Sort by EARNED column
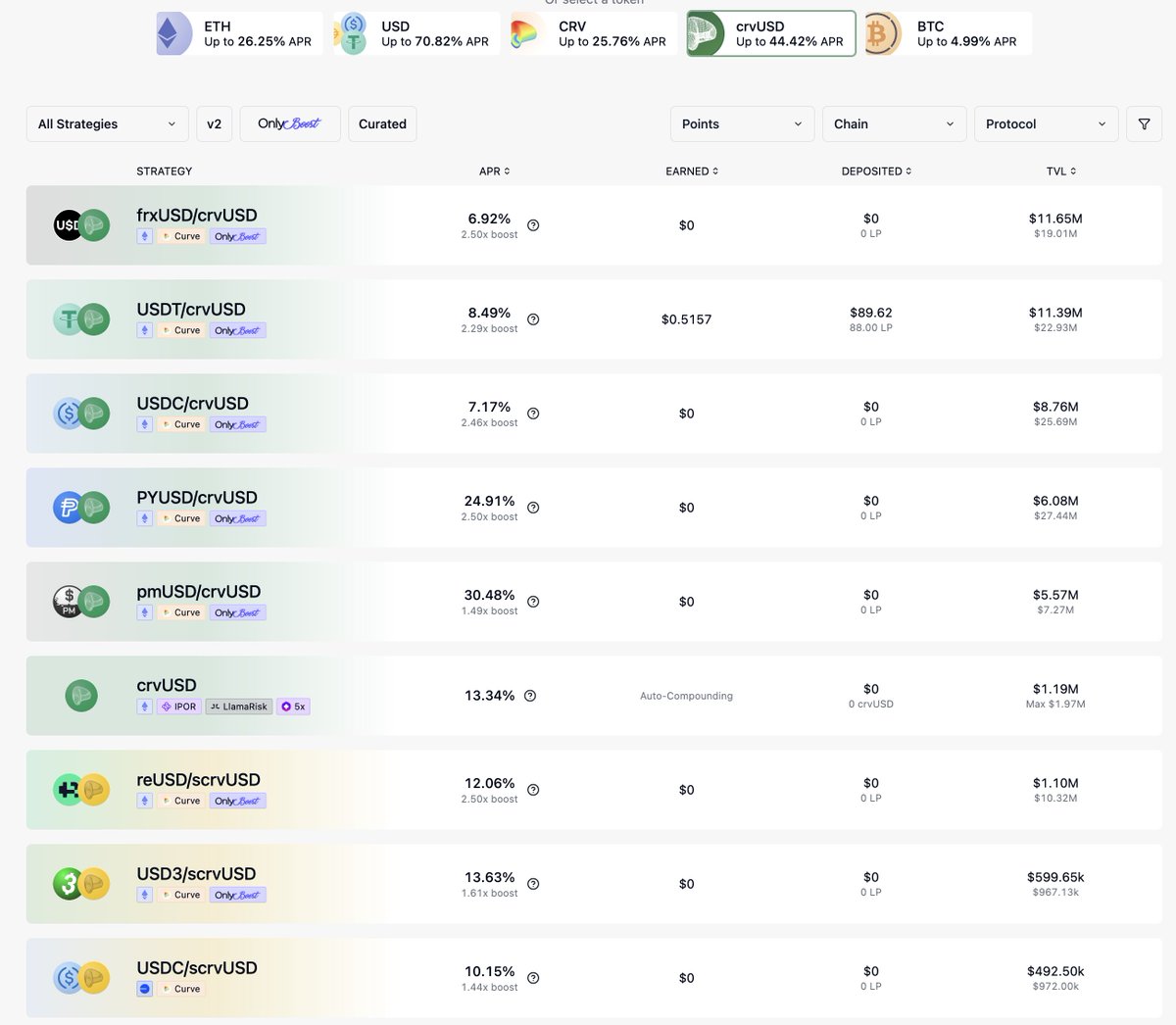 692,171
